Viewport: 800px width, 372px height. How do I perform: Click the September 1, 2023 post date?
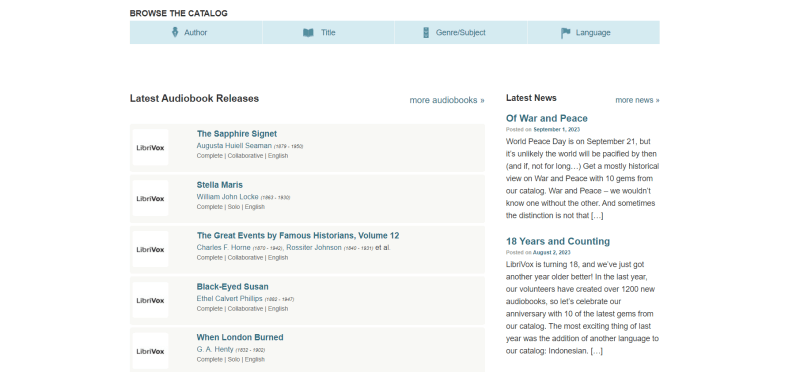click(557, 130)
